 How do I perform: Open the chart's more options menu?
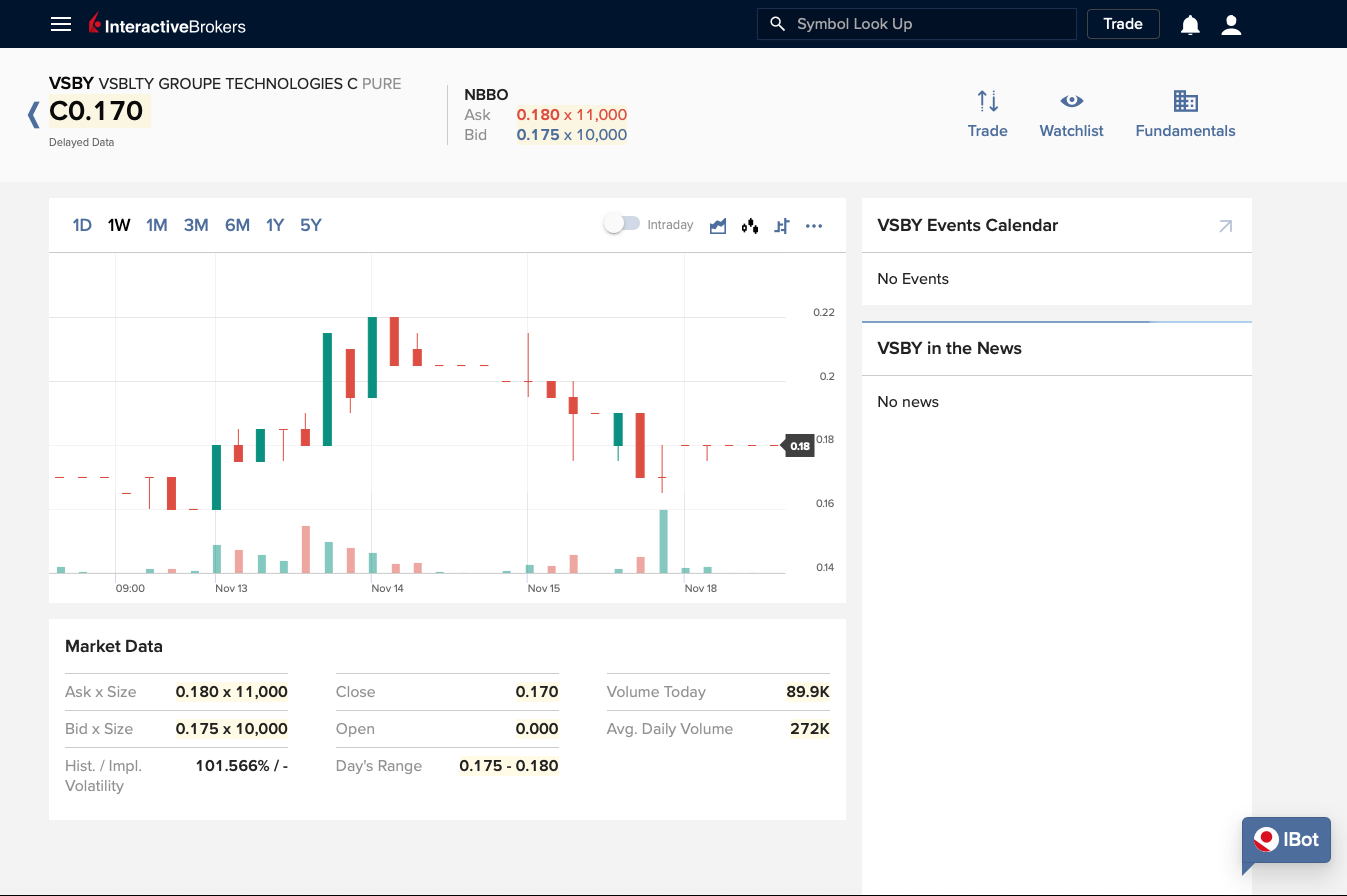[x=814, y=226]
